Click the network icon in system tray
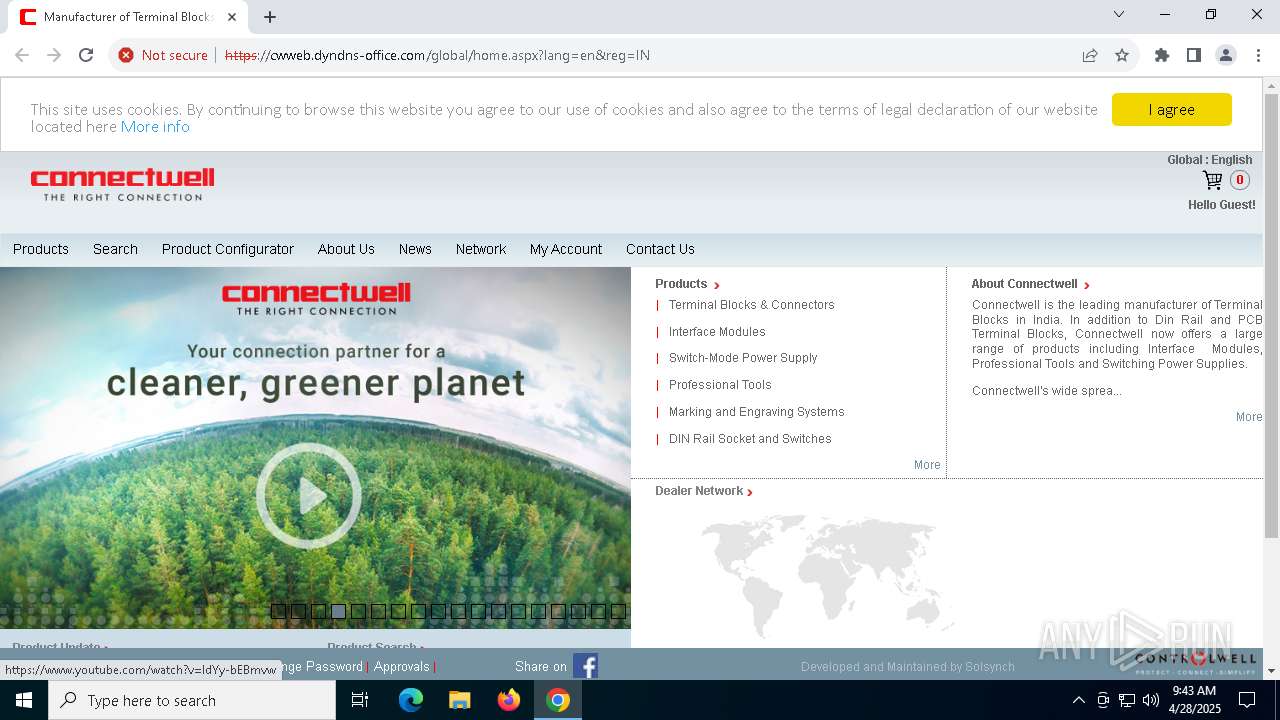Screen dimensions: 1280x720 pyautogui.click(x=1127, y=700)
